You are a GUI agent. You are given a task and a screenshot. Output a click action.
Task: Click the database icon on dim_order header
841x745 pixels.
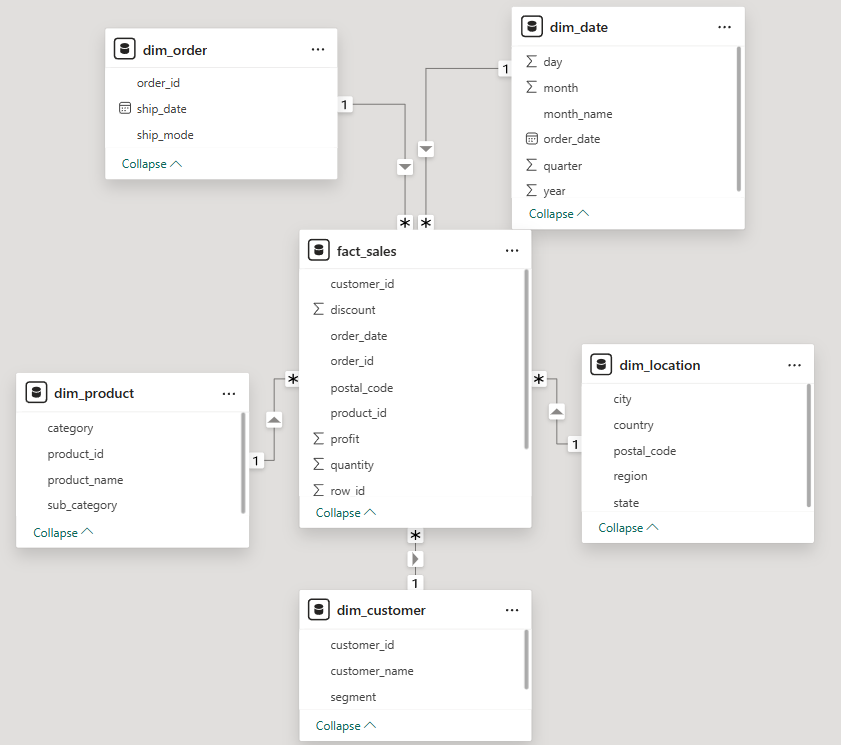[x=125, y=48]
